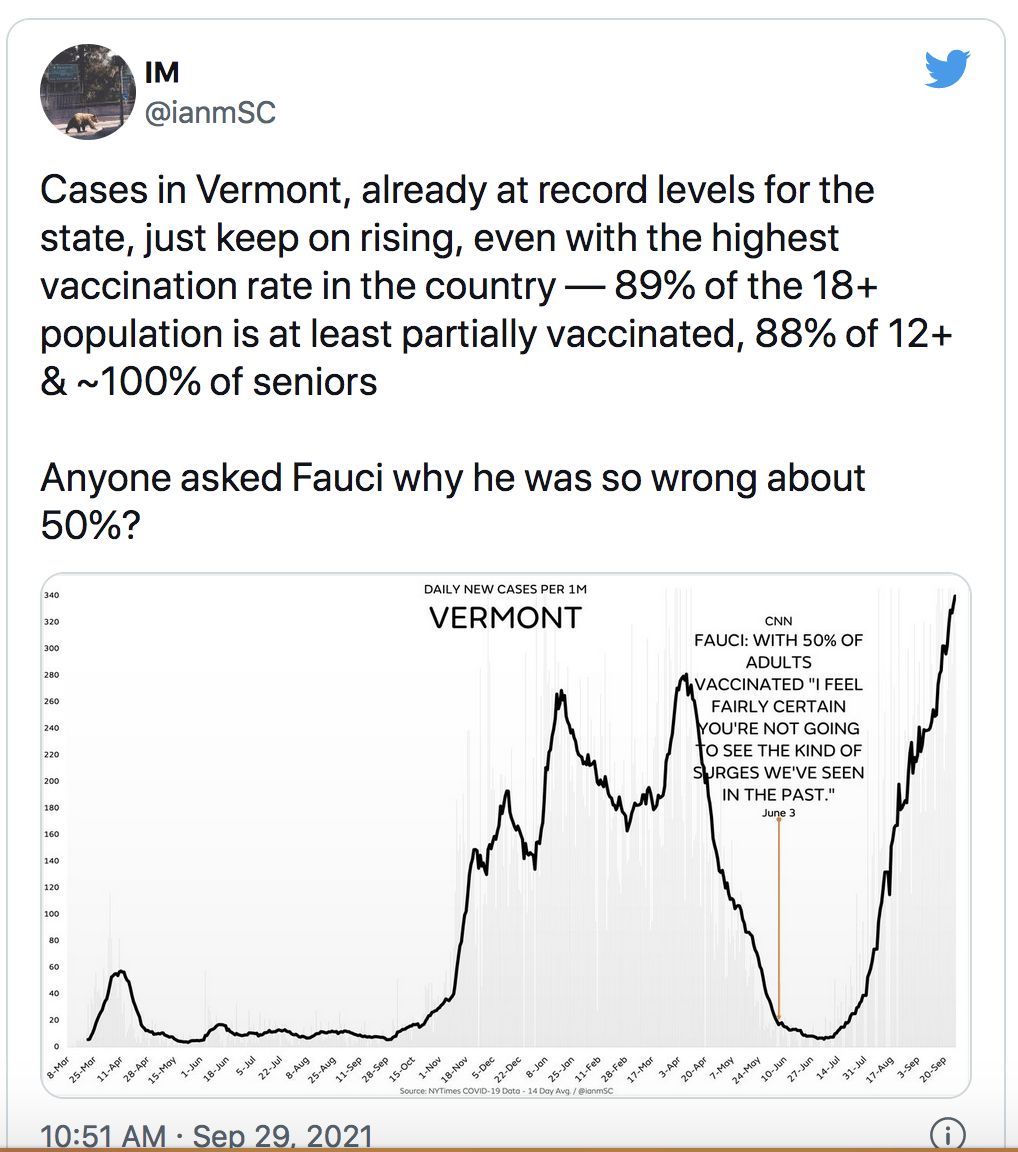
Task: Open the tweet info icon
Action: click(947, 1134)
